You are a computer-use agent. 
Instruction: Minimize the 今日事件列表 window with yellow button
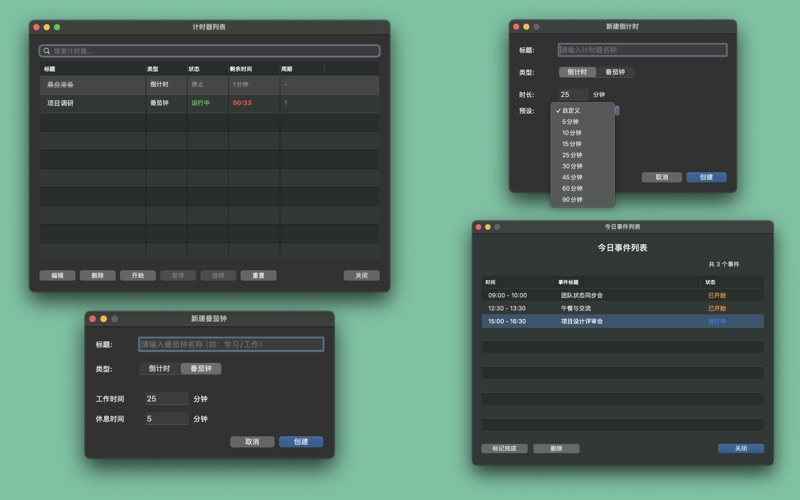488,227
